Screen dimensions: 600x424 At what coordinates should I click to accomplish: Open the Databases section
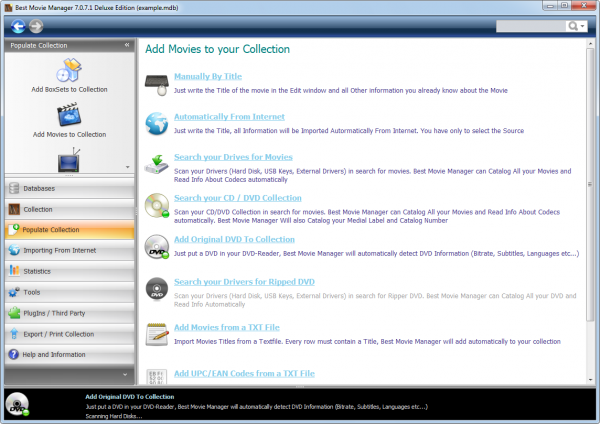point(69,188)
